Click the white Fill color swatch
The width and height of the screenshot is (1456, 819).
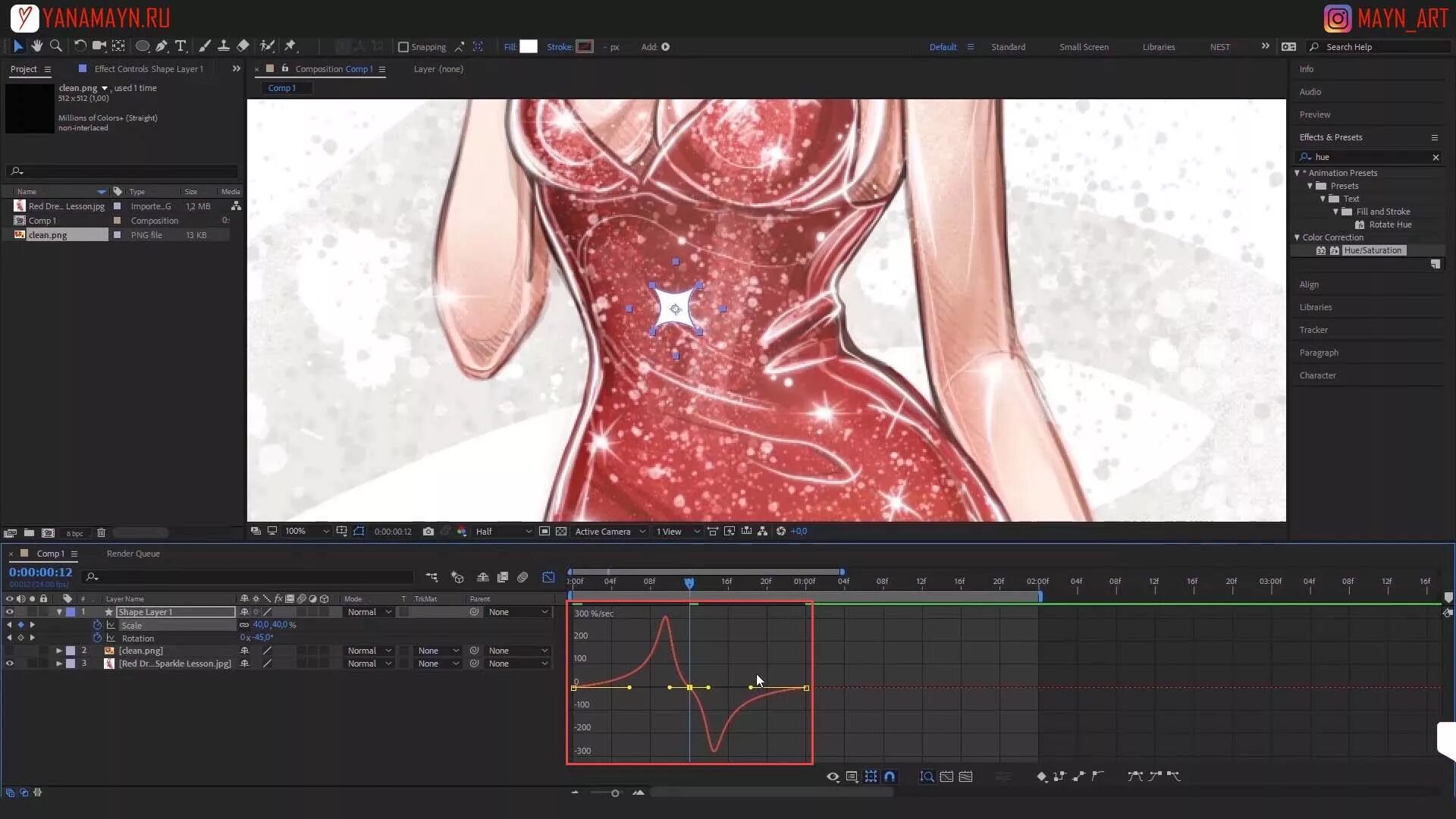(528, 47)
